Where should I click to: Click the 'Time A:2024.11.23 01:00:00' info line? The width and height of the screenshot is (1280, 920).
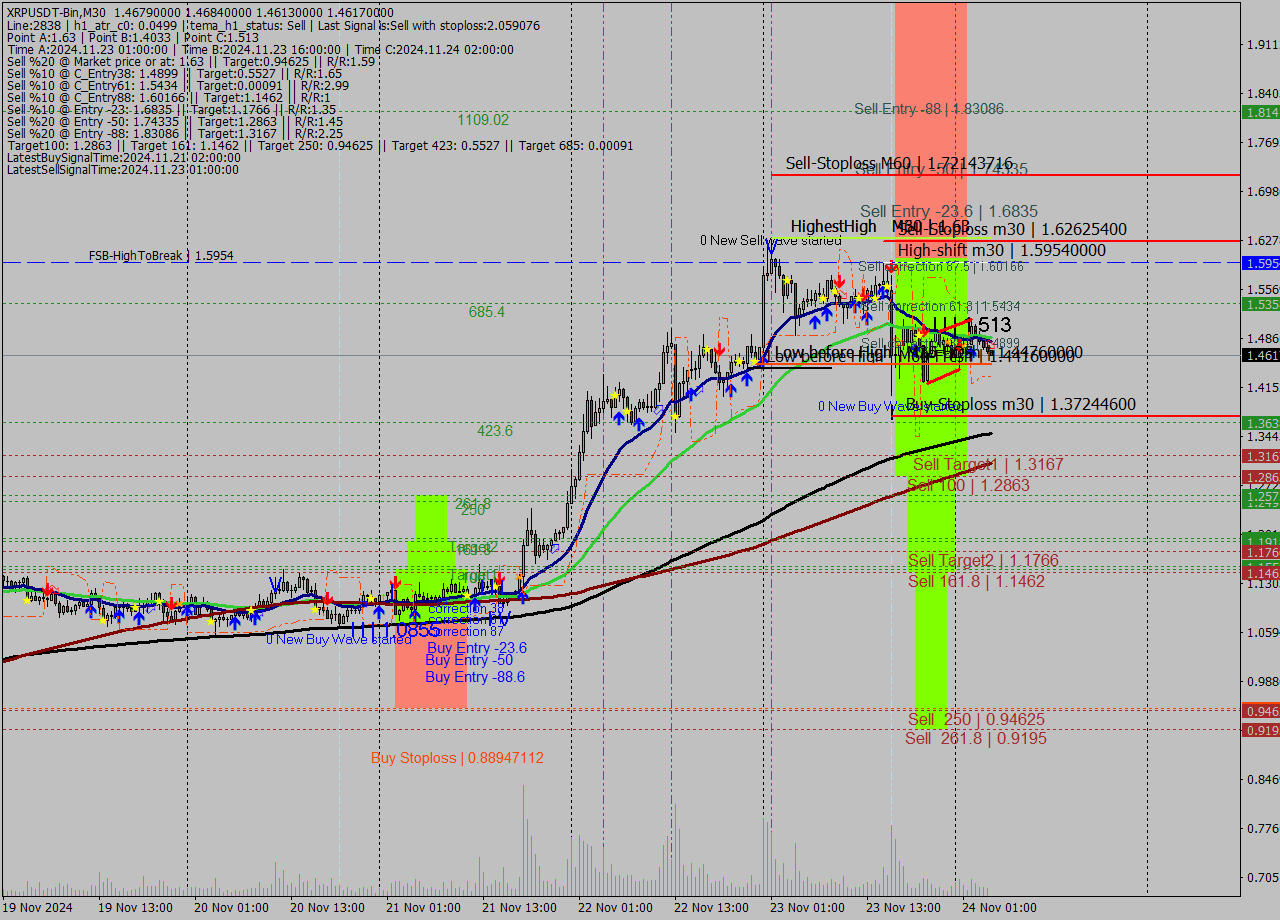[260, 49]
